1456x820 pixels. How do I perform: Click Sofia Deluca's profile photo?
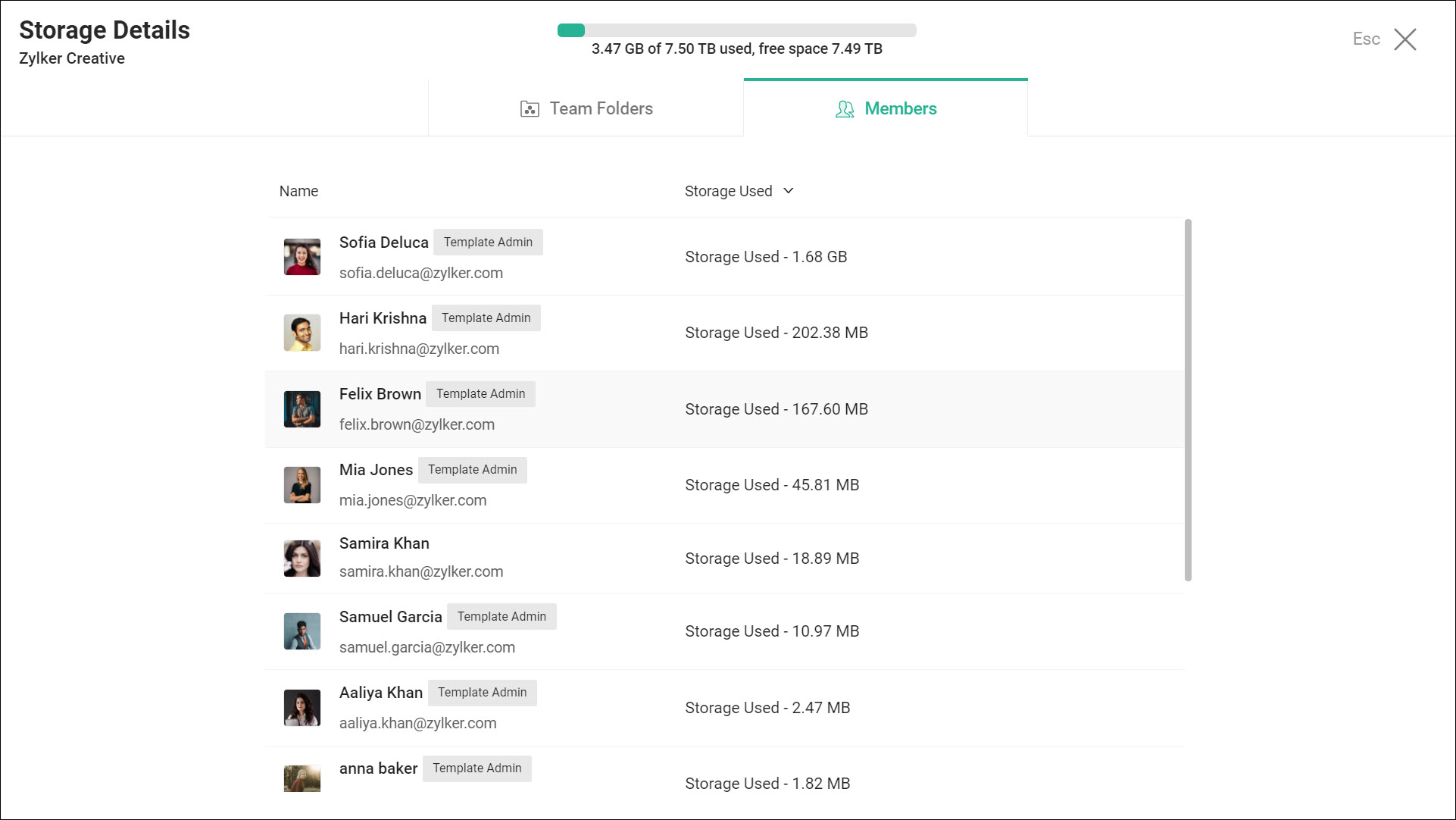[x=302, y=257]
